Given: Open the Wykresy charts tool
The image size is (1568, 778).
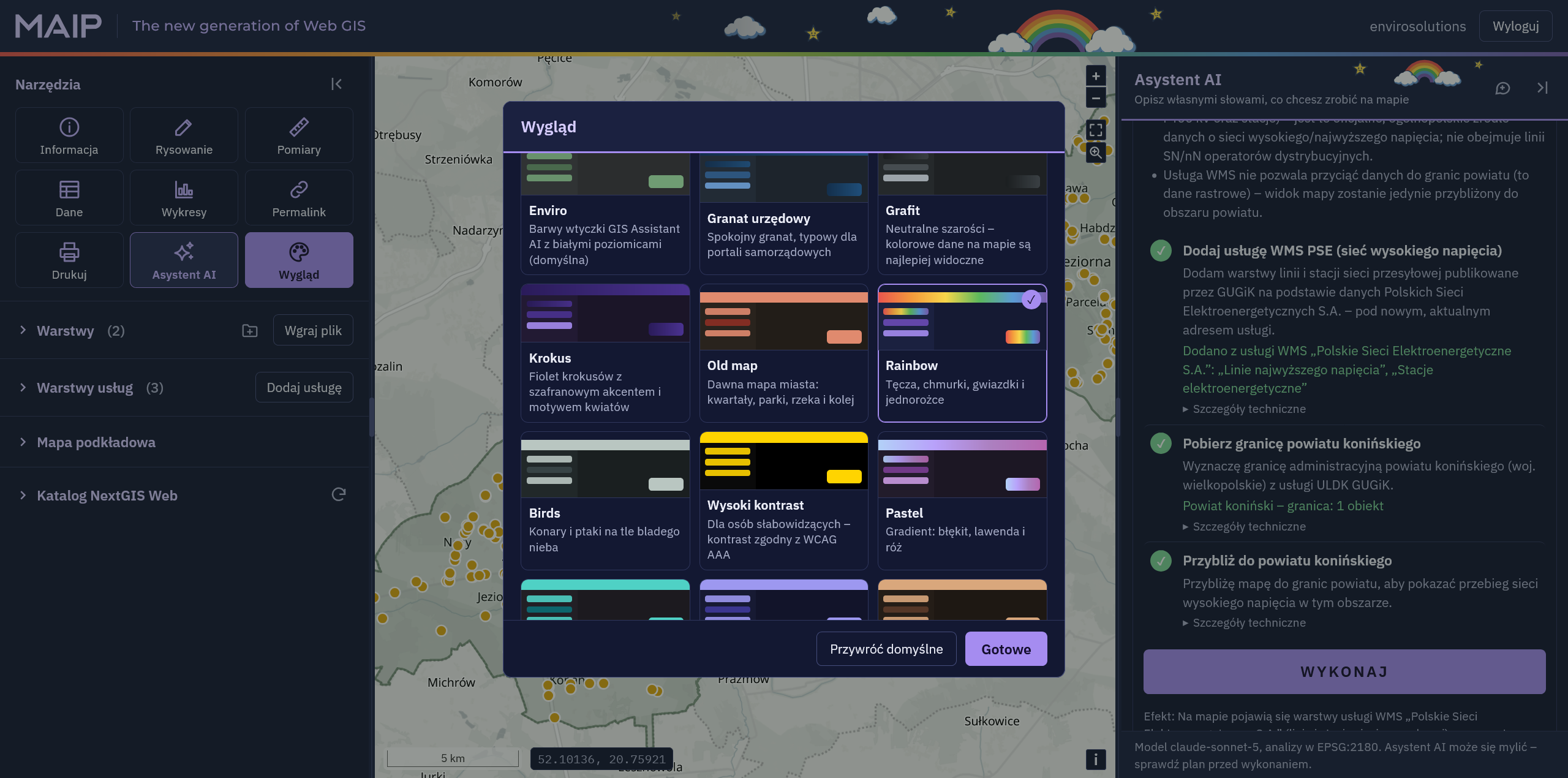Looking at the screenshot, I should [x=184, y=198].
